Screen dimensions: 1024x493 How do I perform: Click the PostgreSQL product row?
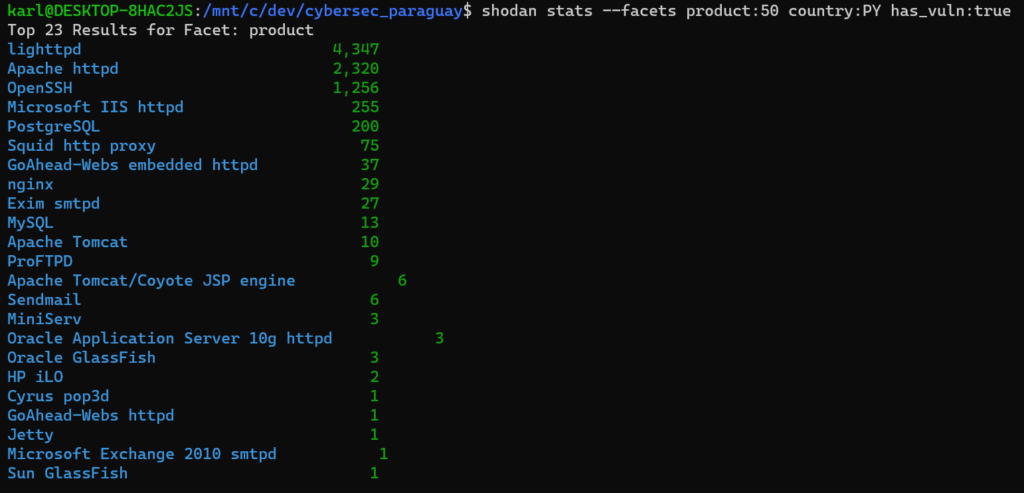[x=53, y=127]
